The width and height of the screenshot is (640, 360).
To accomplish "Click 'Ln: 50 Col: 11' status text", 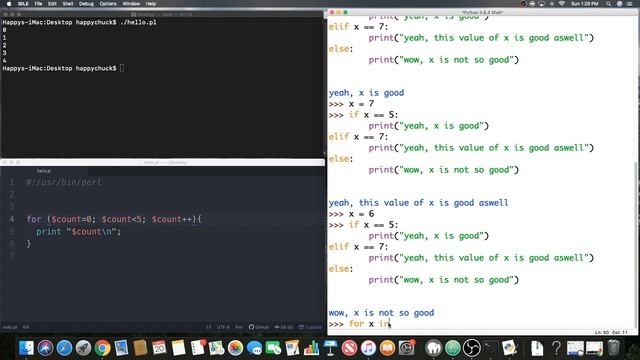I will tap(611, 332).
